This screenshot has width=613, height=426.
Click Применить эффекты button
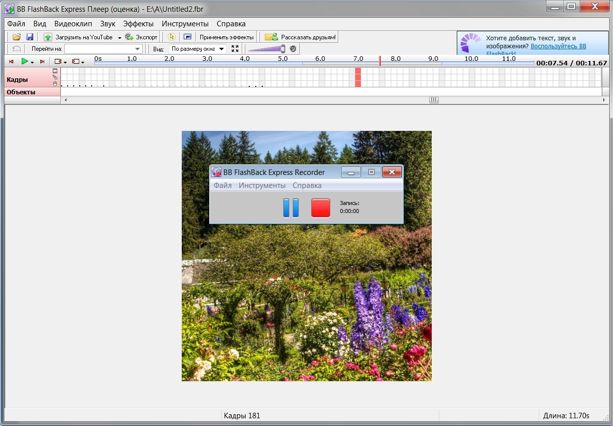pyautogui.click(x=226, y=37)
